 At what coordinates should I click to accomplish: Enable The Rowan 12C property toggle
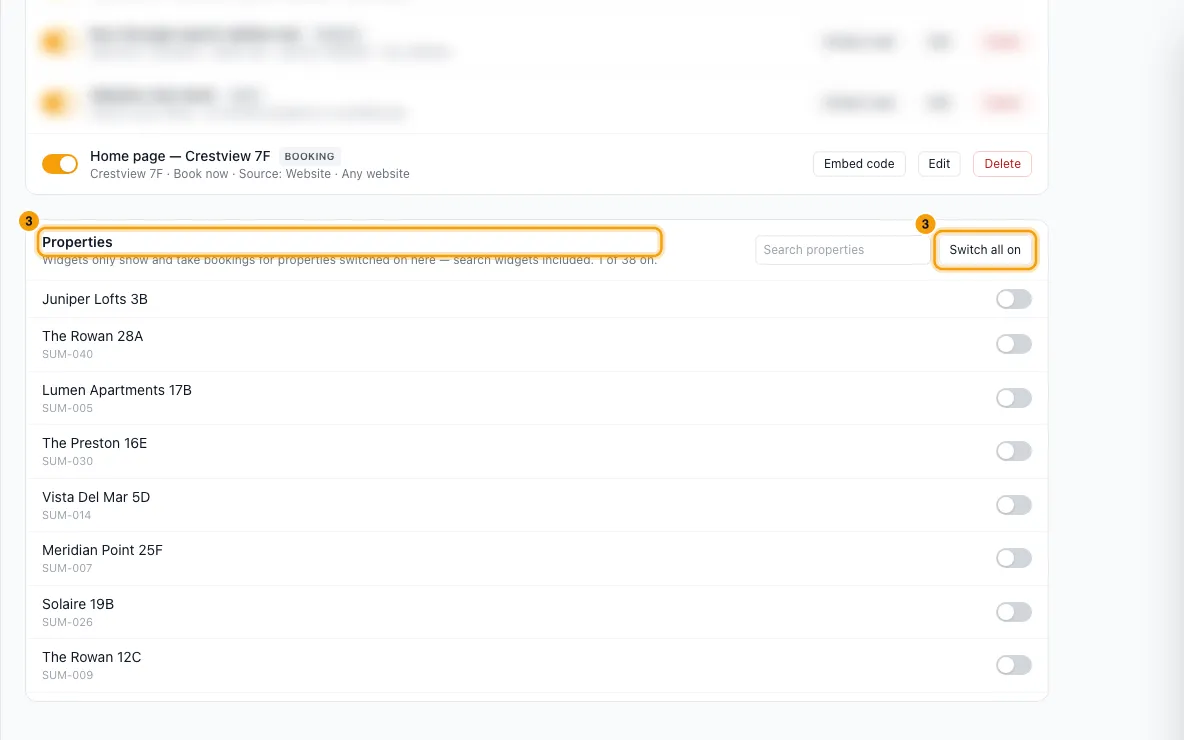click(1013, 665)
